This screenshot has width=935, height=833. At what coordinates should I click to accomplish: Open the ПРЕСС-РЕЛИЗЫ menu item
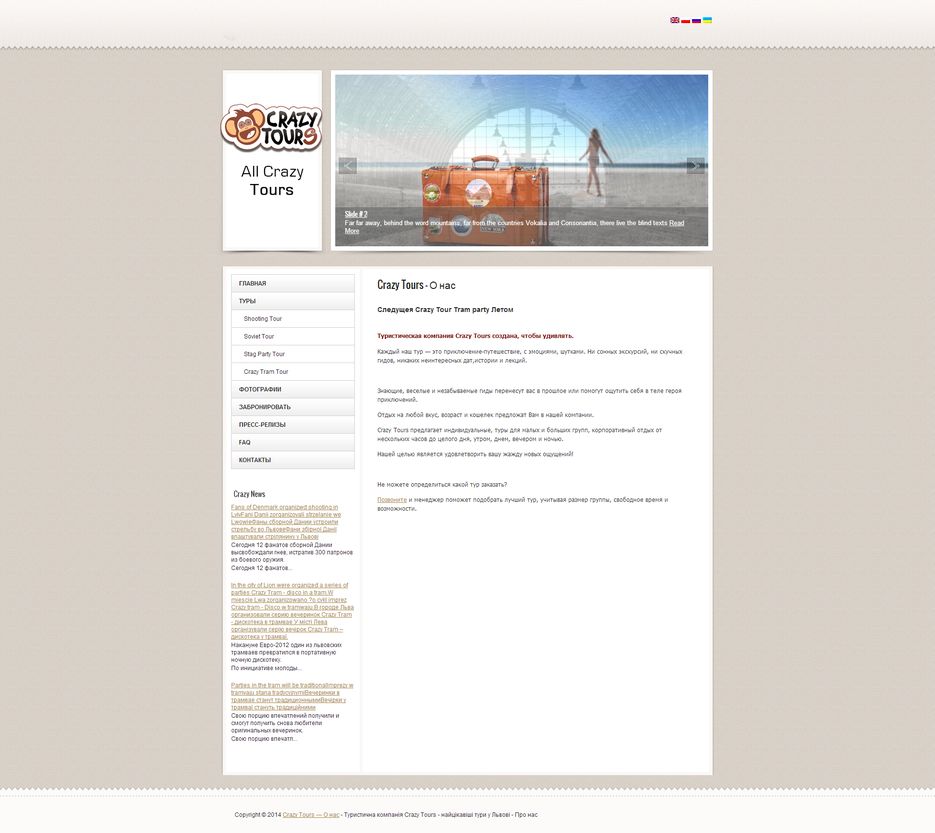(x=293, y=425)
